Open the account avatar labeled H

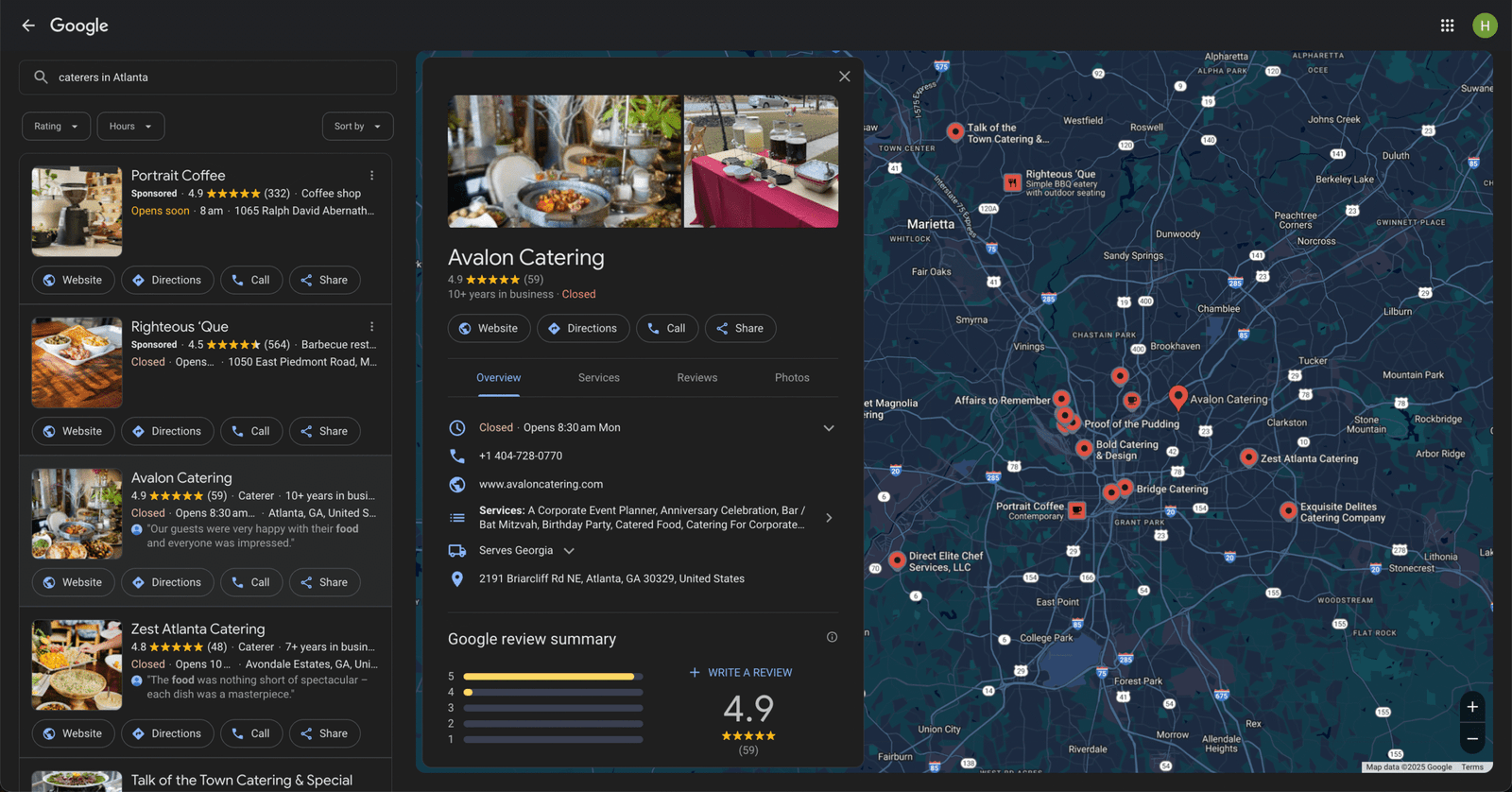point(1485,26)
